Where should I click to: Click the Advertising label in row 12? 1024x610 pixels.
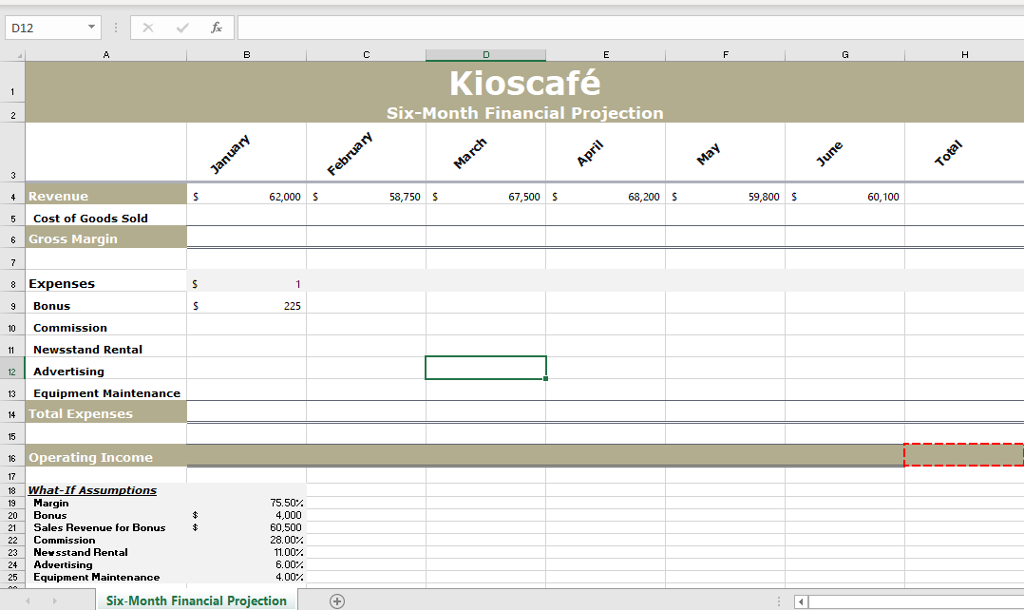coord(69,372)
